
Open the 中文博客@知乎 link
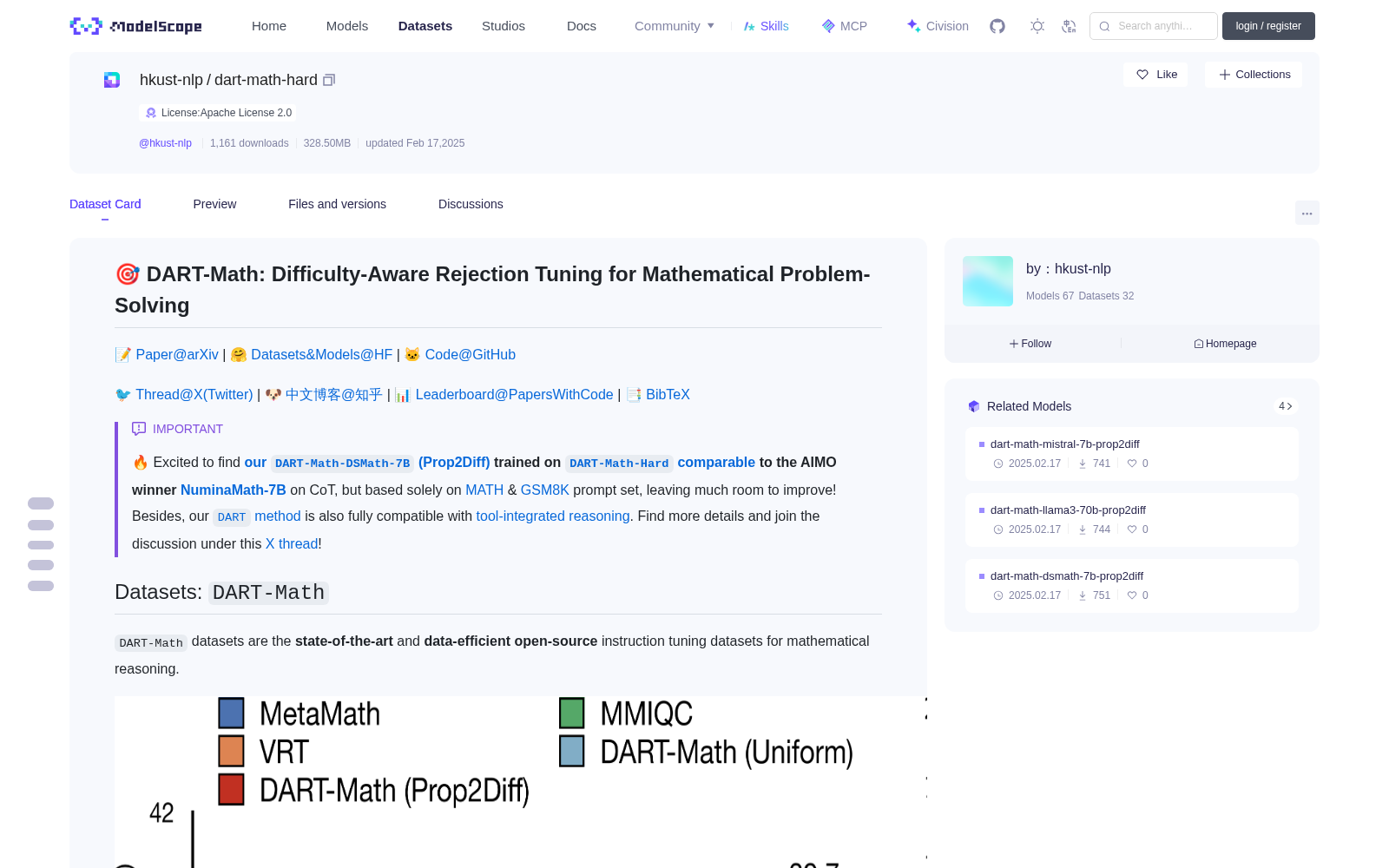pyautogui.click(x=334, y=394)
